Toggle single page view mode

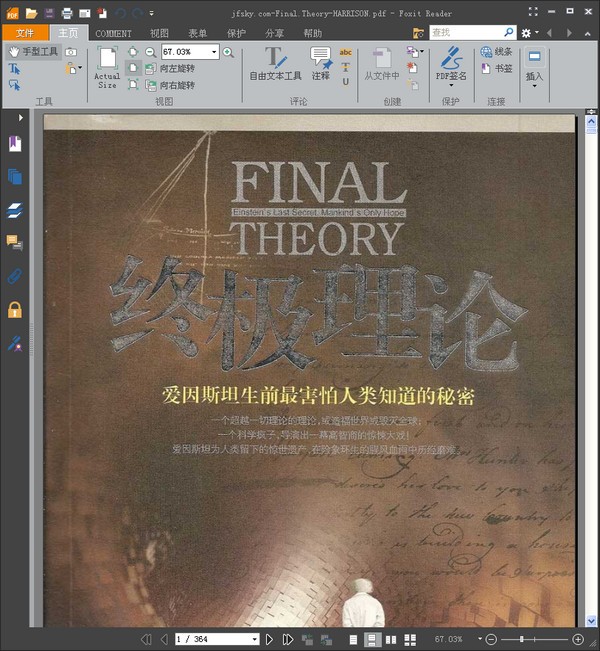353,639
